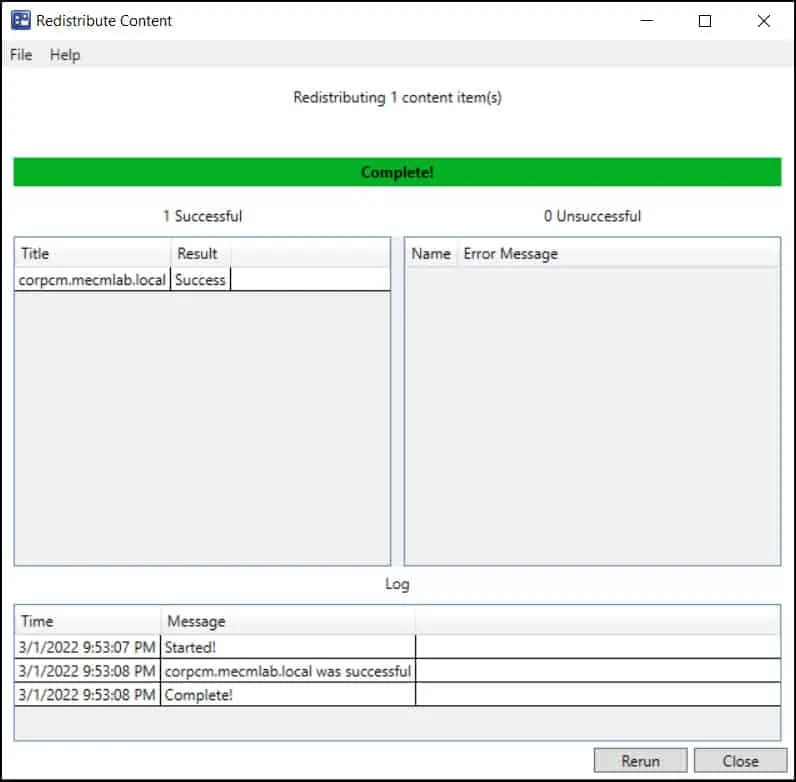Close the window with the title bar X

pyautogui.click(x=764, y=21)
